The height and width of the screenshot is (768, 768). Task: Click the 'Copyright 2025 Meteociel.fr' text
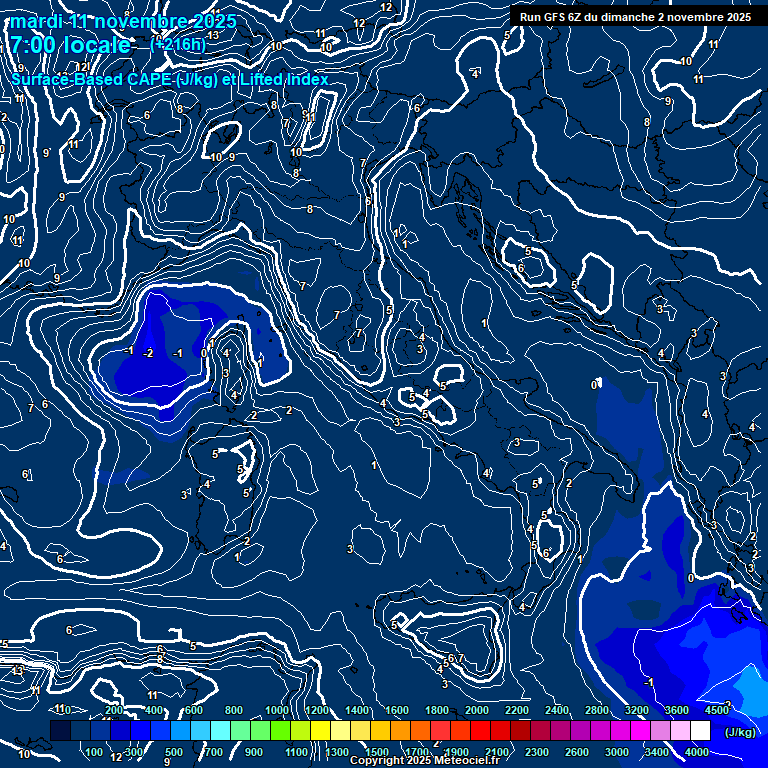coord(425,760)
